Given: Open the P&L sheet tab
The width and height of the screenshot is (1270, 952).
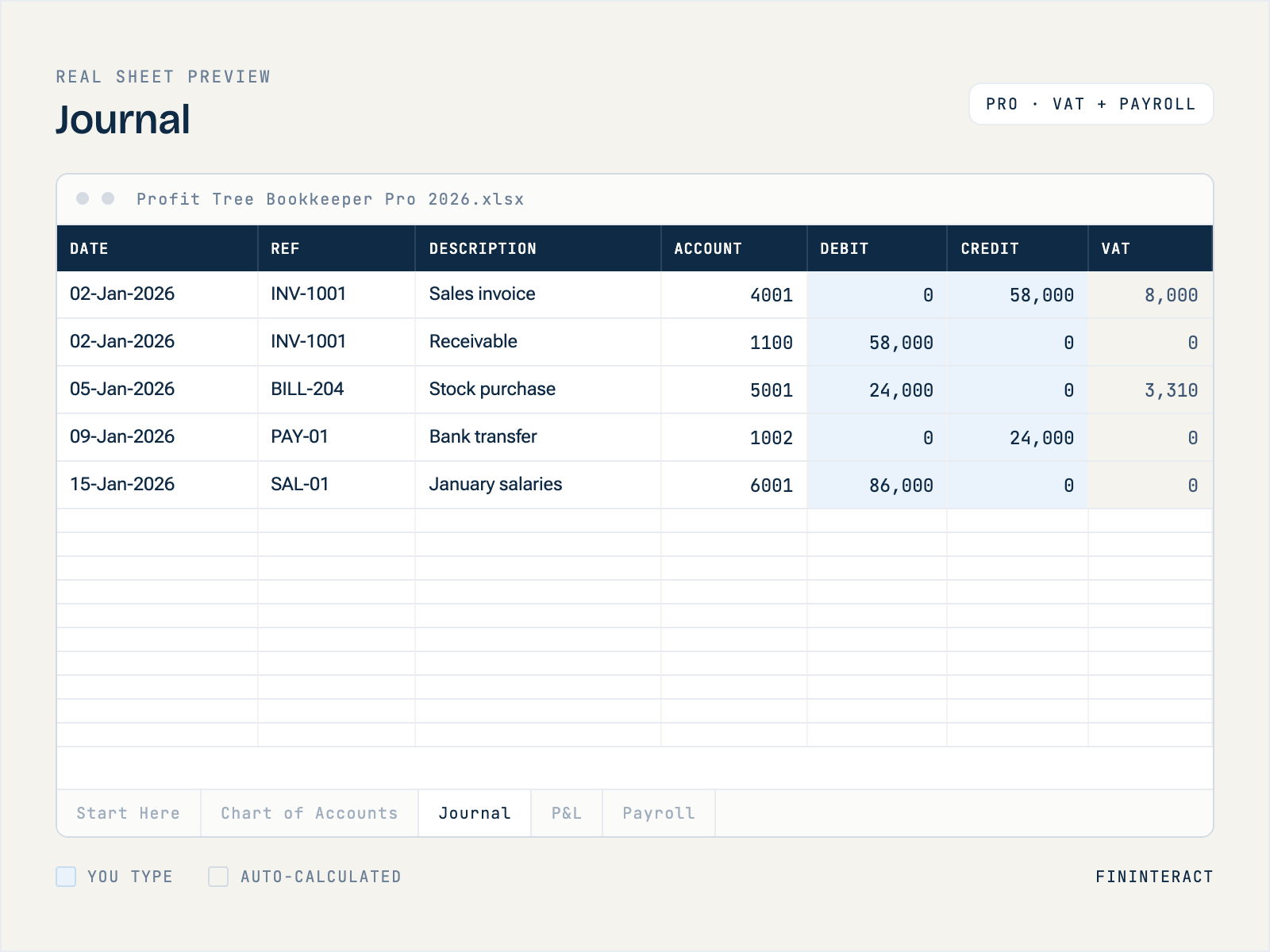Looking at the screenshot, I should pos(567,813).
